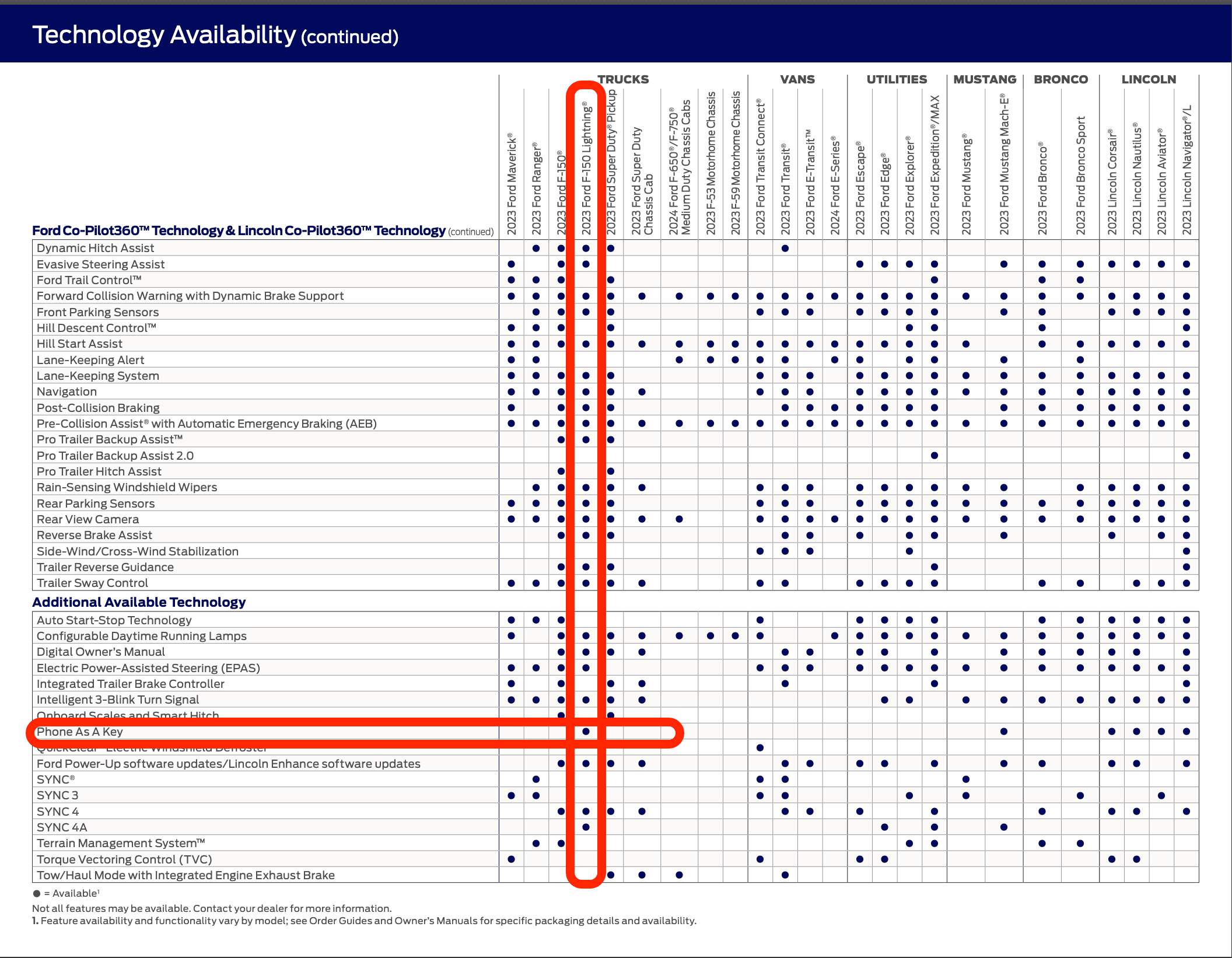Screen dimensions: 1232x958
Task: Select 'Electric Power-Assisted Steering (EPAS)' row label
Action: coord(148,668)
